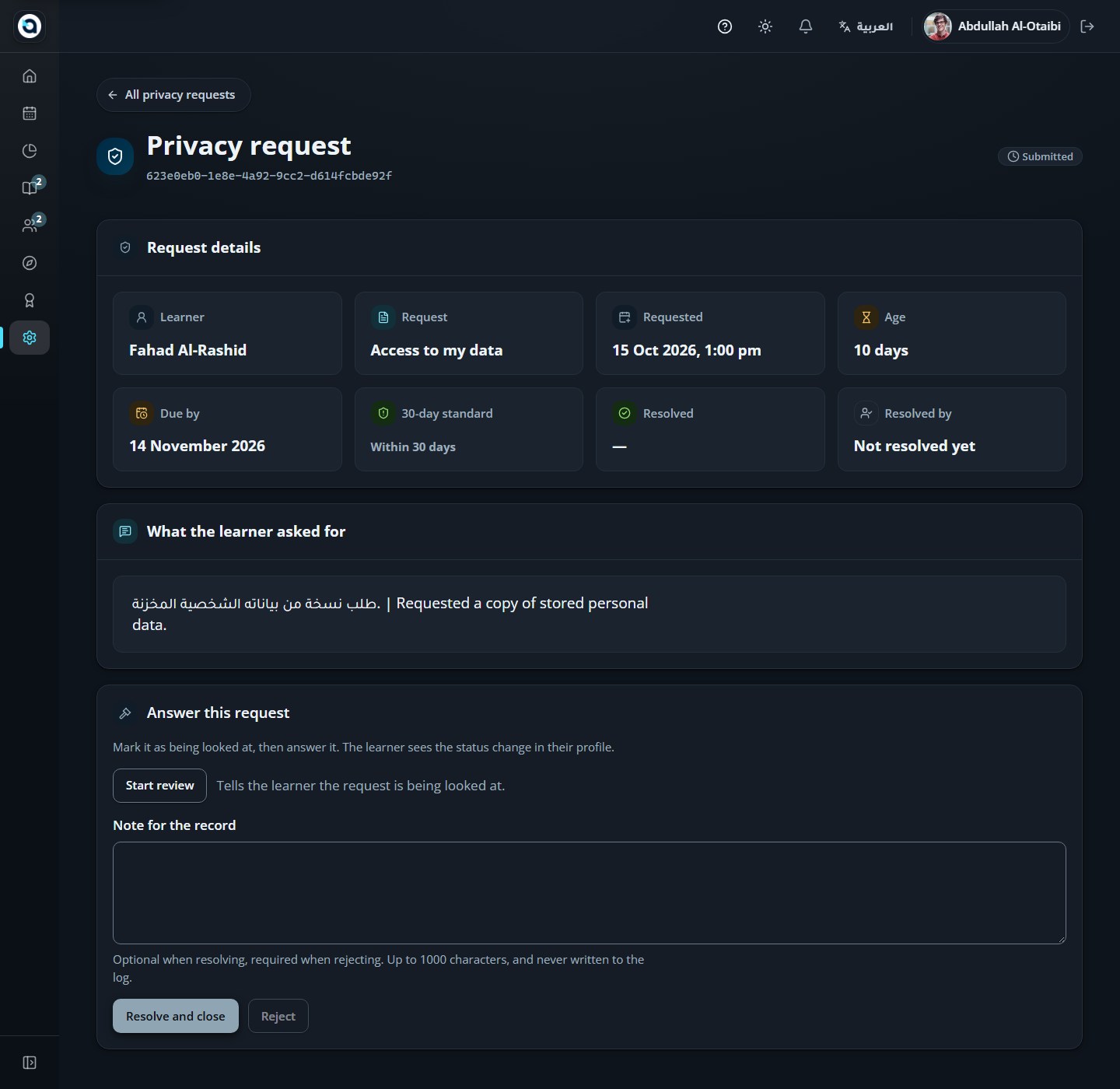Open the calendar icon in sidebar

pos(30,114)
